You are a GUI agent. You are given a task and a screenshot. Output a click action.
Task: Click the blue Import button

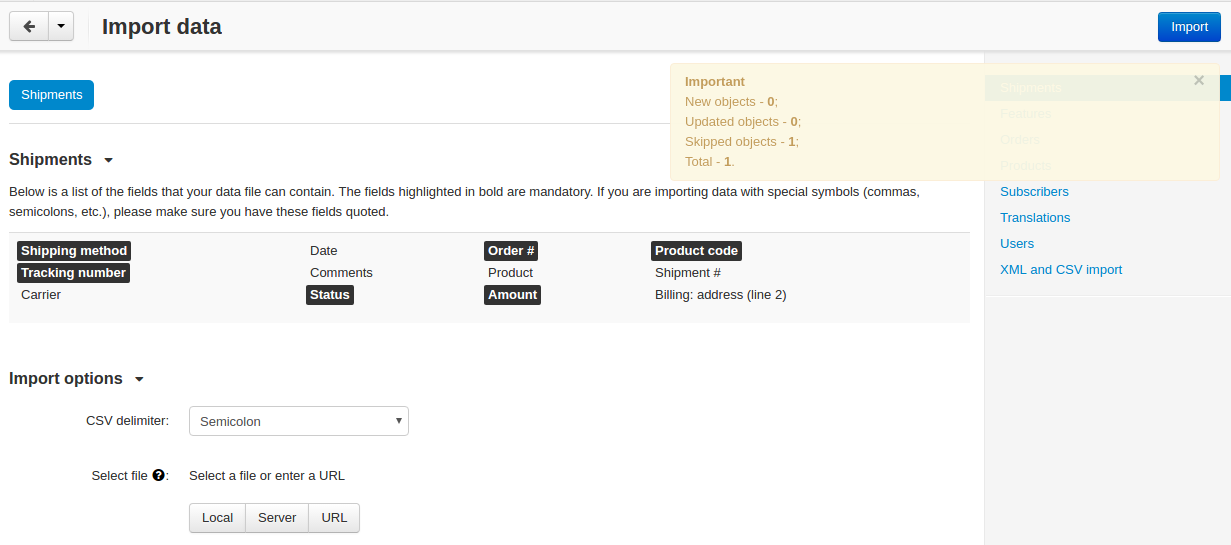click(1189, 27)
